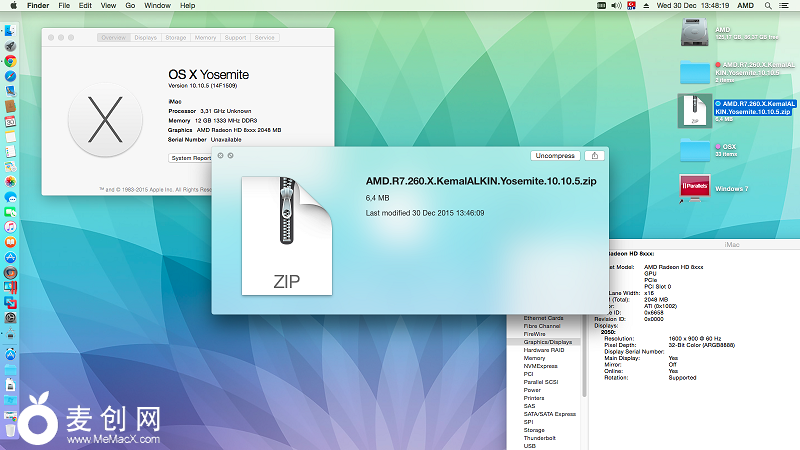Click the Share button in Quick Look
The height and width of the screenshot is (450, 800).
click(x=595, y=156)
